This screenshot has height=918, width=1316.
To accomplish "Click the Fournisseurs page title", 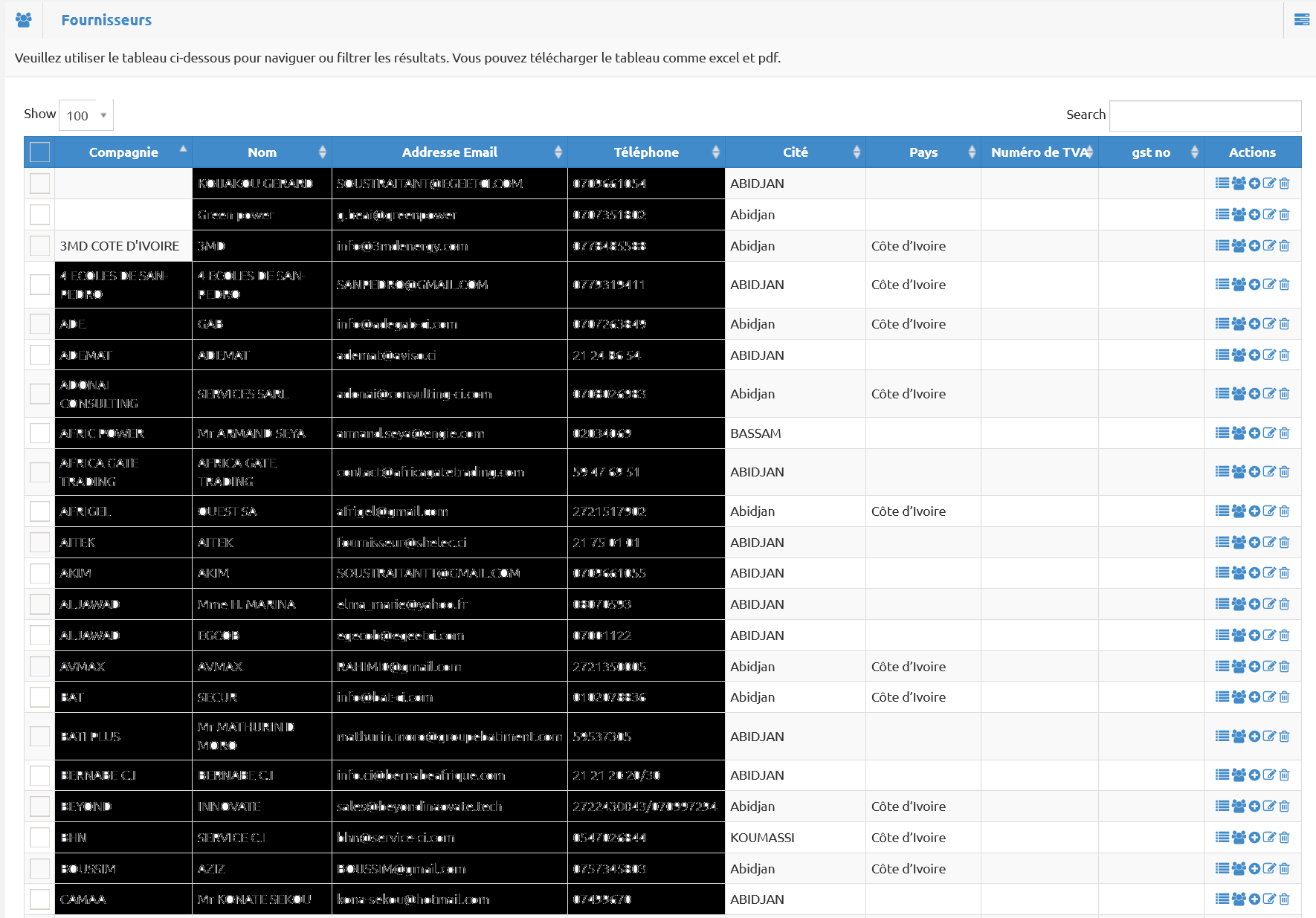I will [106, 20].
